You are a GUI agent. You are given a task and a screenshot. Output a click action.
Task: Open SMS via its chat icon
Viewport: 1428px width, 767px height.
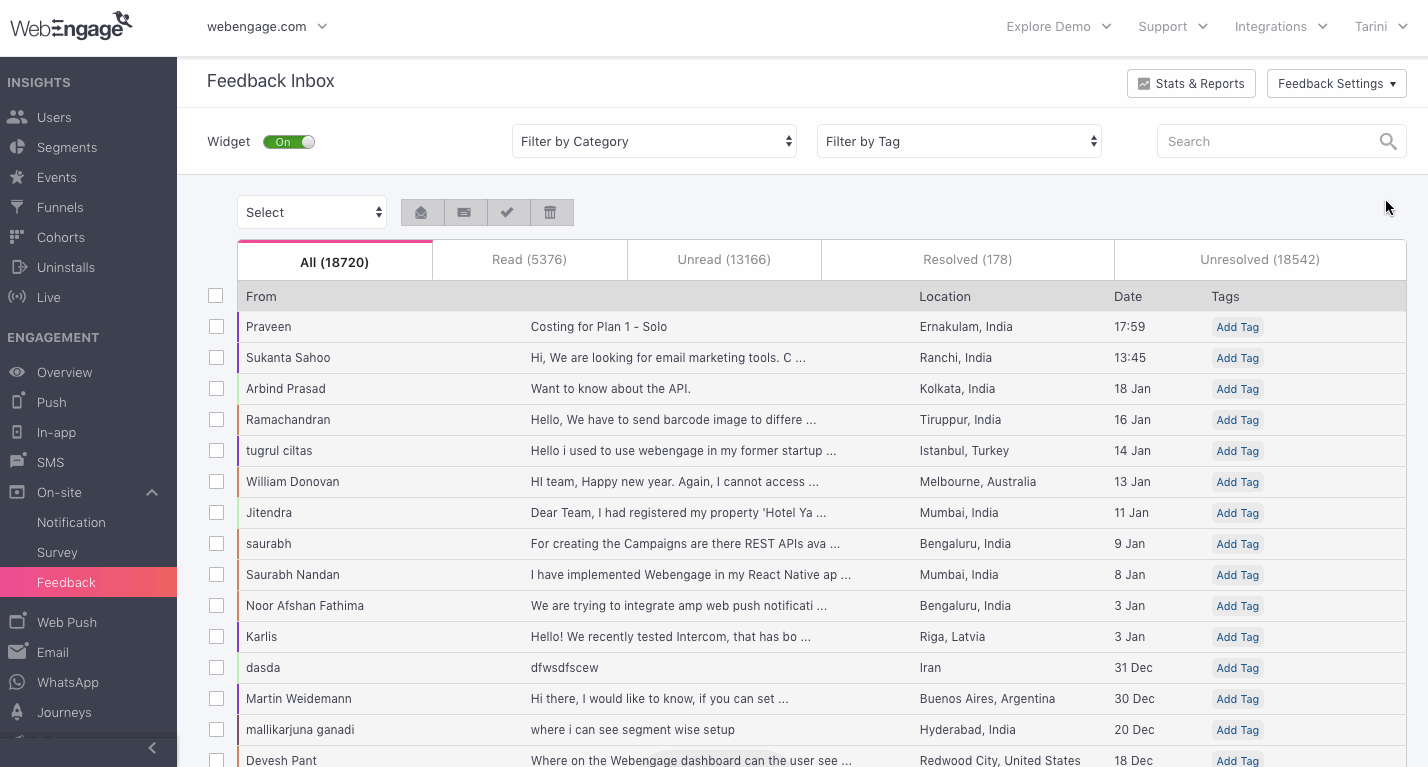[x=17, y=461]
